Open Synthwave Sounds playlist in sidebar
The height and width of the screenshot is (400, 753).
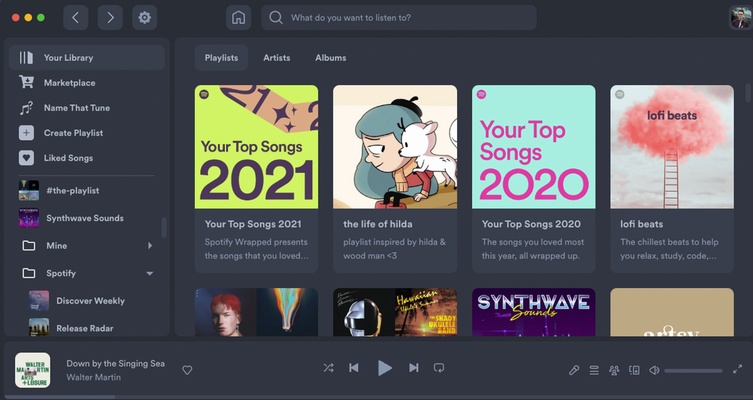(x=87, y=218)
